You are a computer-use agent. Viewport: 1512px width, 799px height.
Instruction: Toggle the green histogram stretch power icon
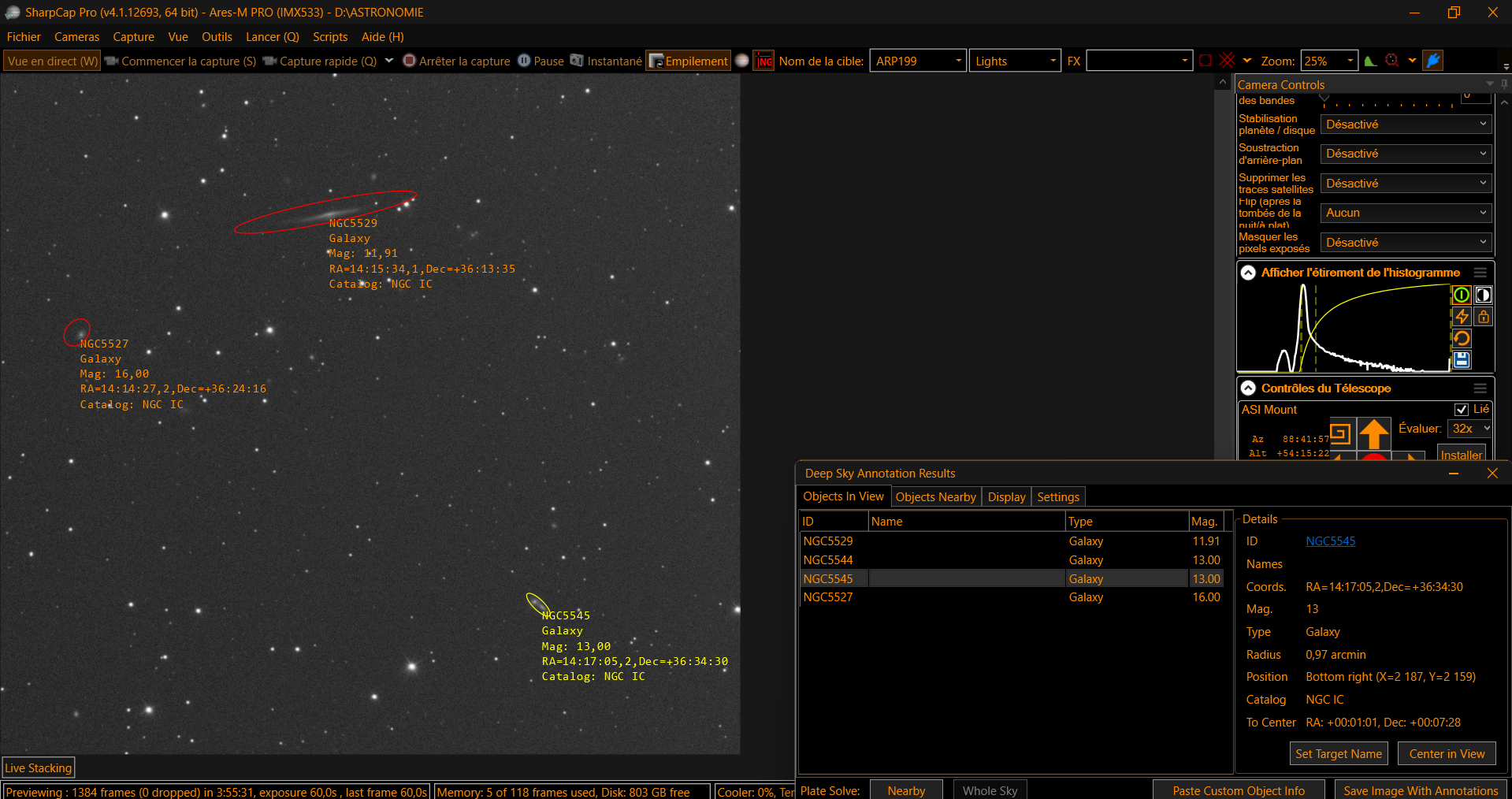(x=1462, y=295)
